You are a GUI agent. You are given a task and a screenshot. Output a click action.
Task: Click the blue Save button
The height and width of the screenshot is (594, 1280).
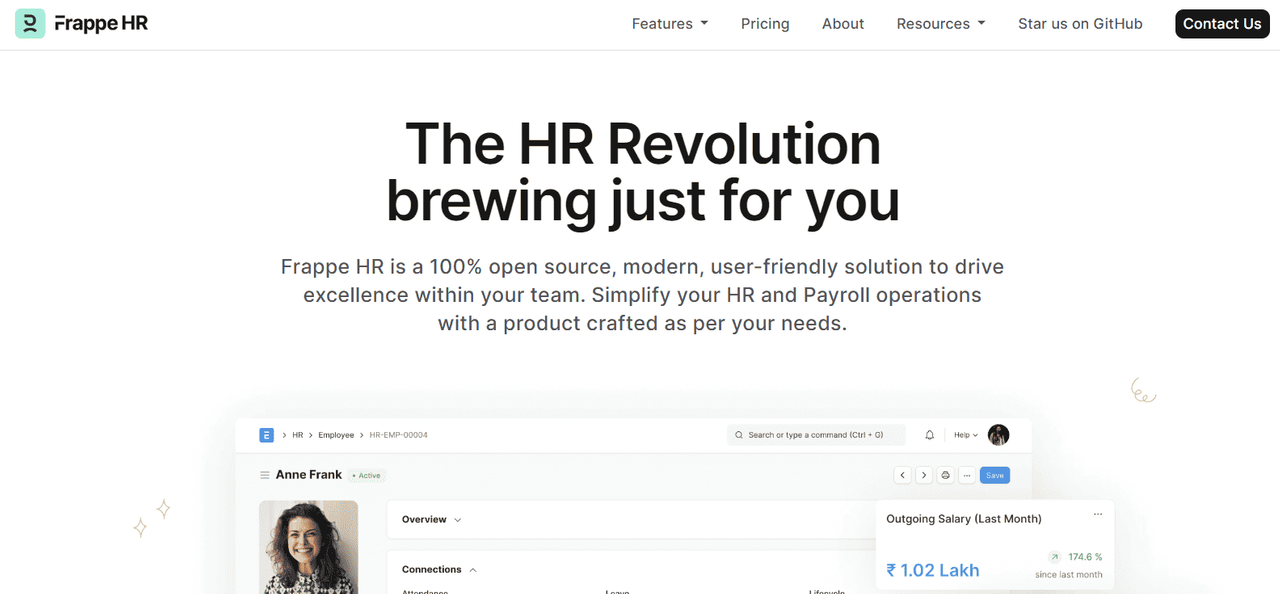(x=995, y=475)
